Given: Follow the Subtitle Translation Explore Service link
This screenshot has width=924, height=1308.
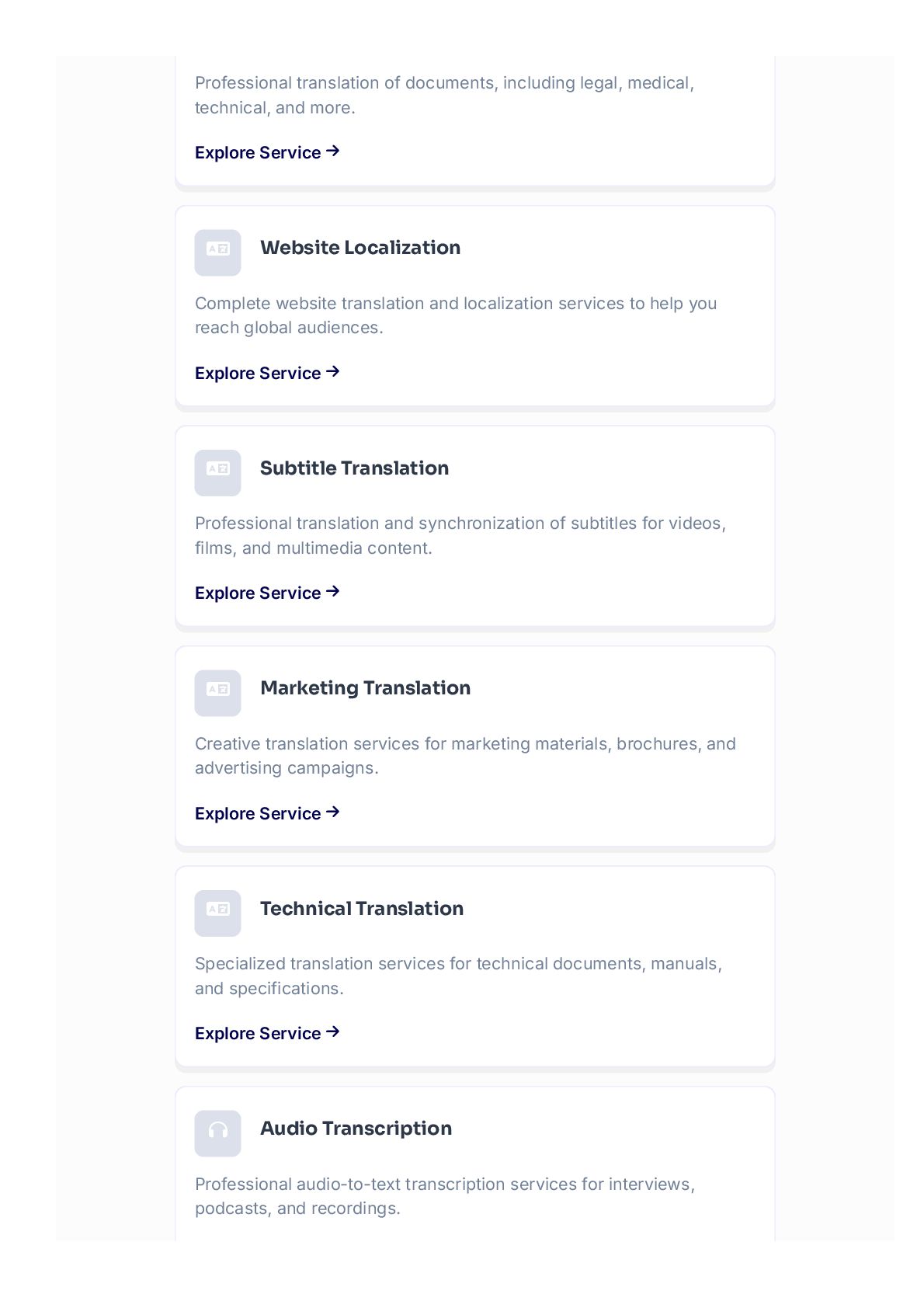Looking at the screenshot, I should click(x=267, y=593).
